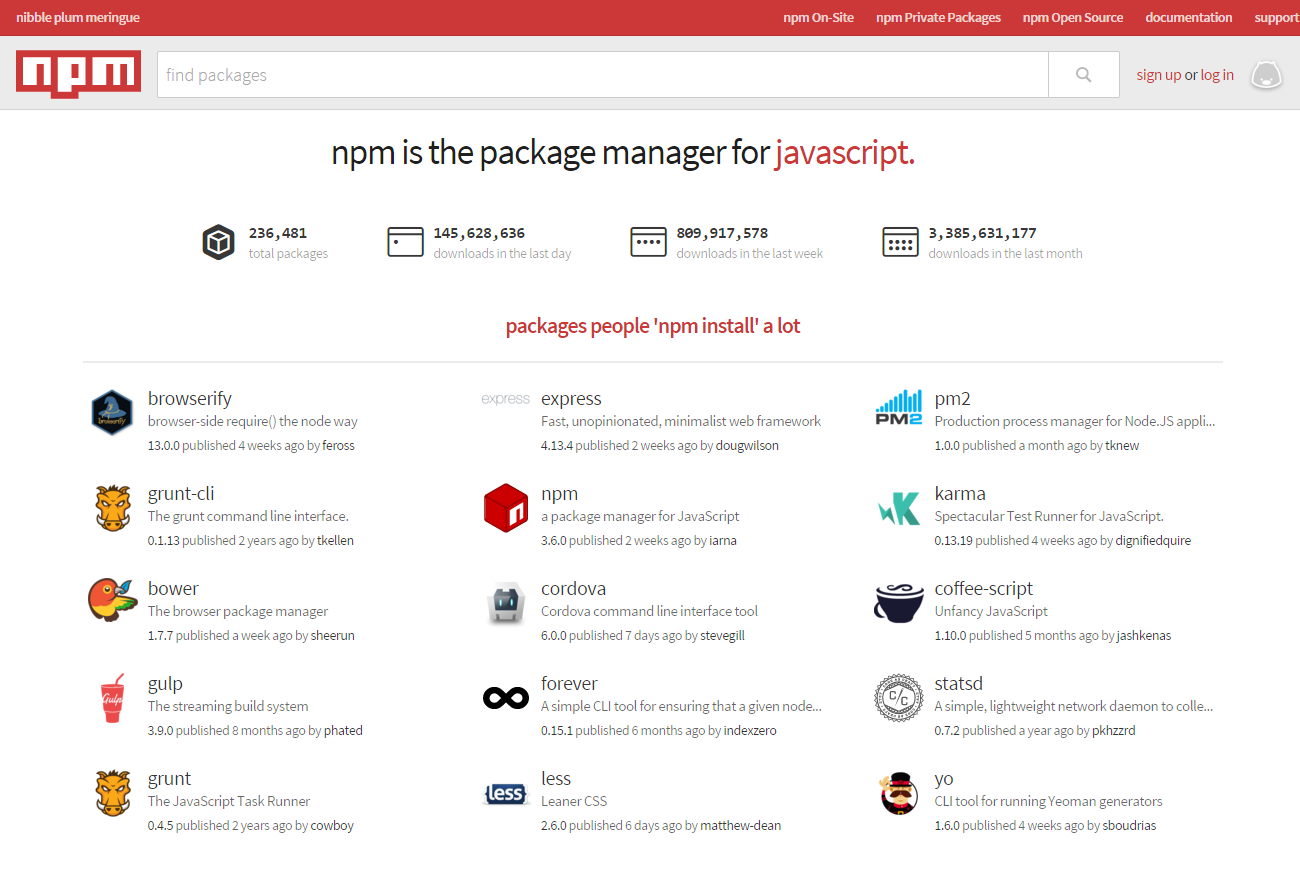Click the nibble plum meringue tagline
1300x869 pixels.
pyautogui.click(x=78, y=18)
